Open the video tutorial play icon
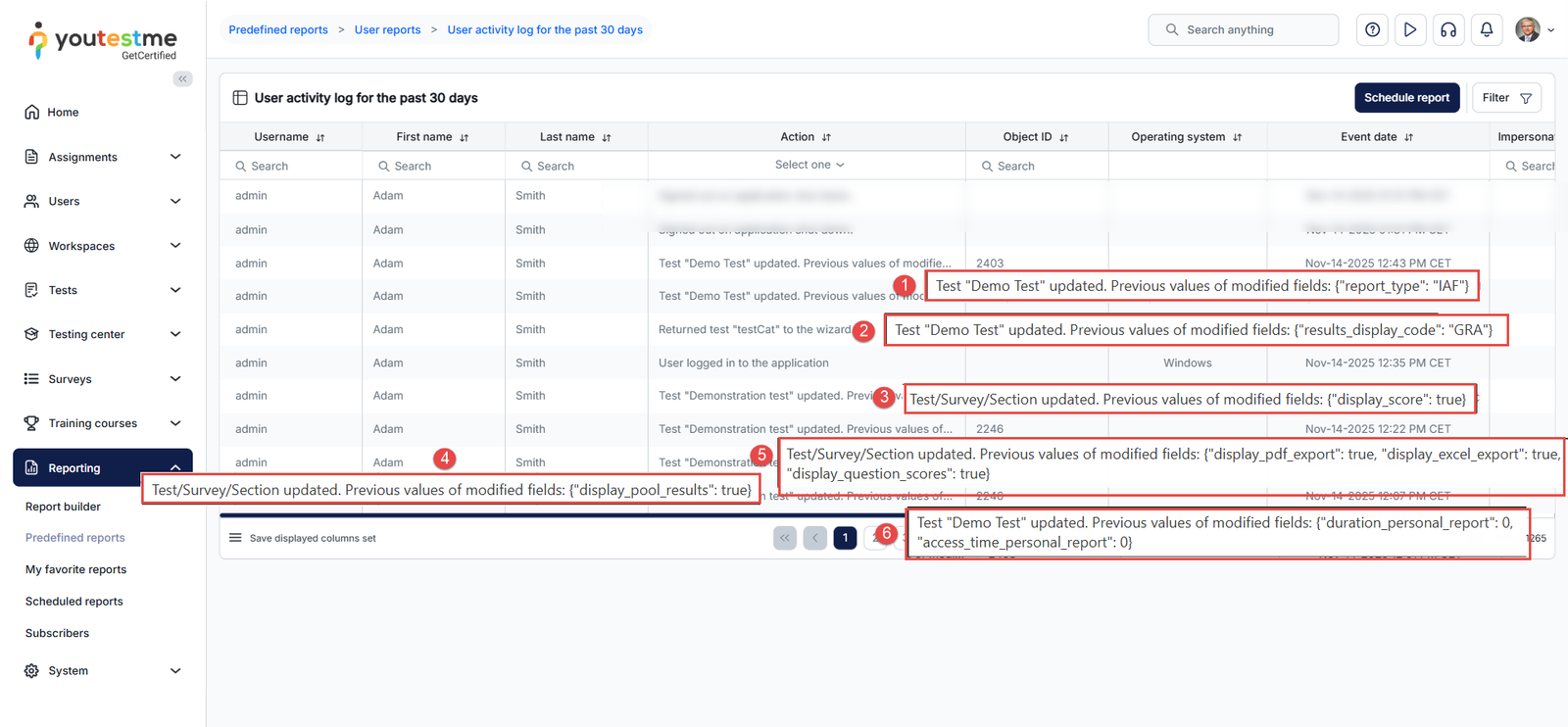The width and height of the screenshot is (1568, 727). (x=1410, y=30)
